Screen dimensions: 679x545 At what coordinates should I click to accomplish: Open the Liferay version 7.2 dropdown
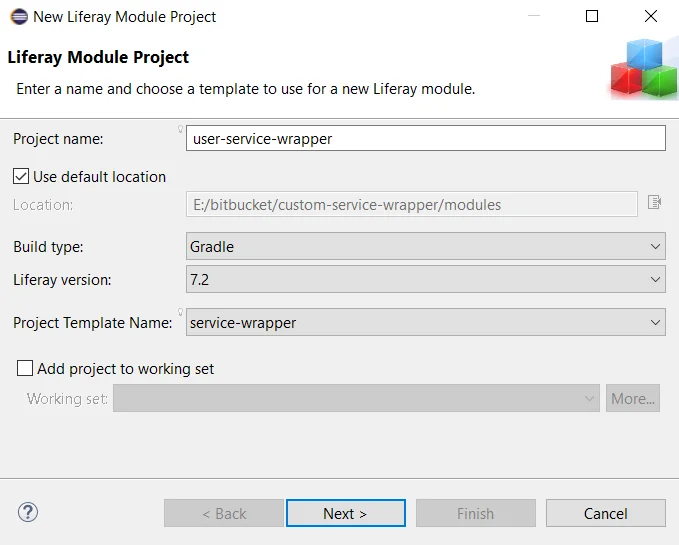[426, 279]
